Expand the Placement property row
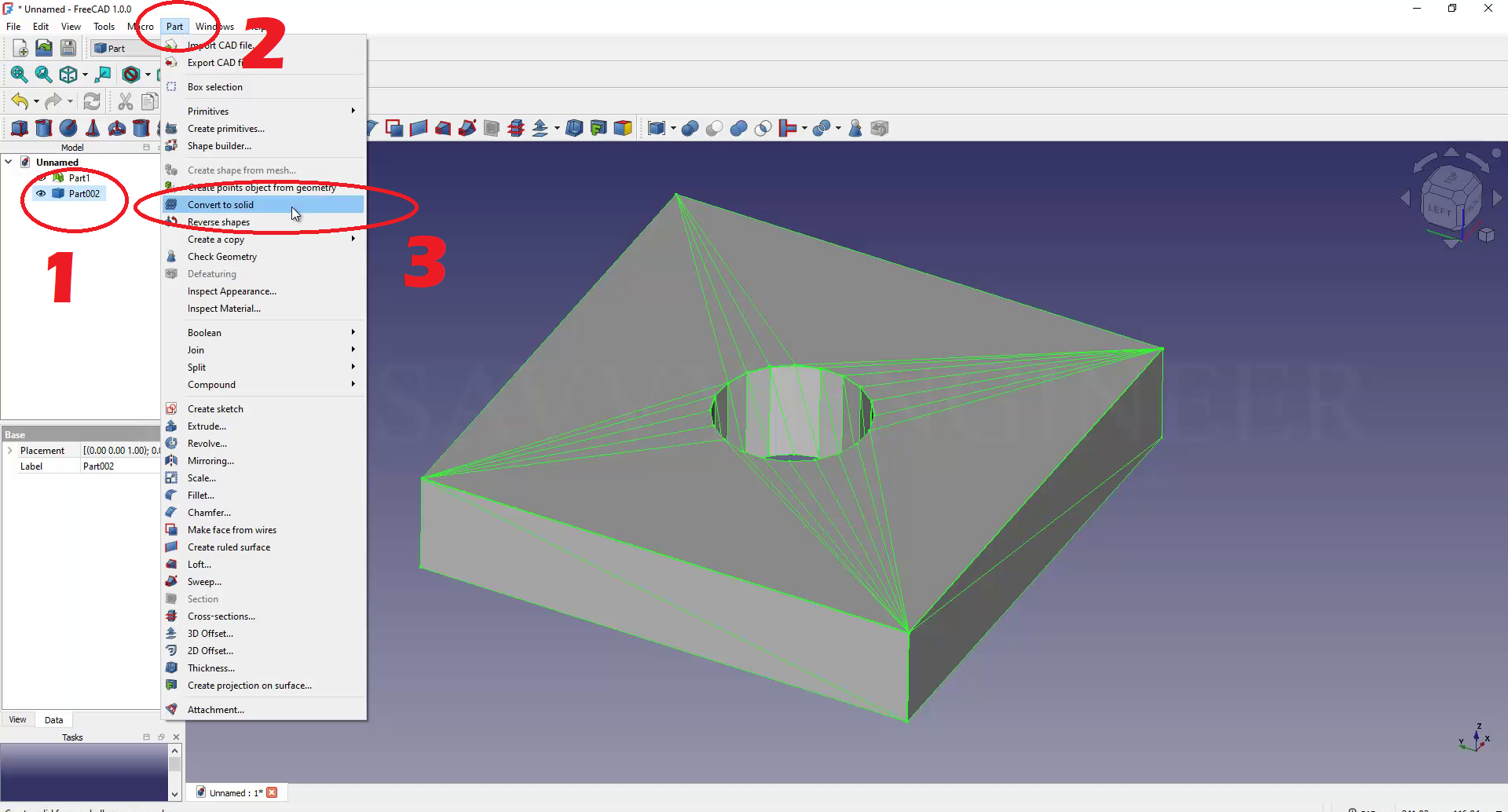 point(9,451)
